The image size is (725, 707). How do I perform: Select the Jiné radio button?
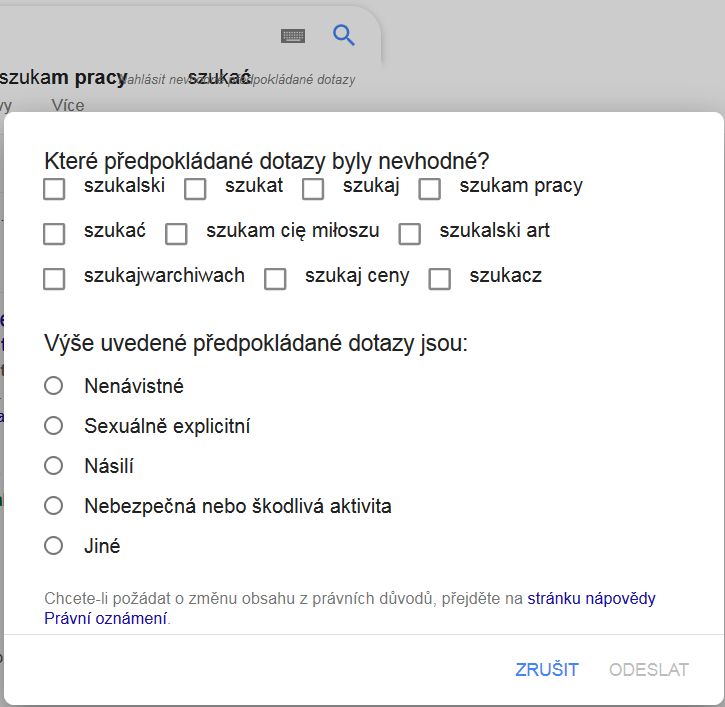[x=54, y=546]
